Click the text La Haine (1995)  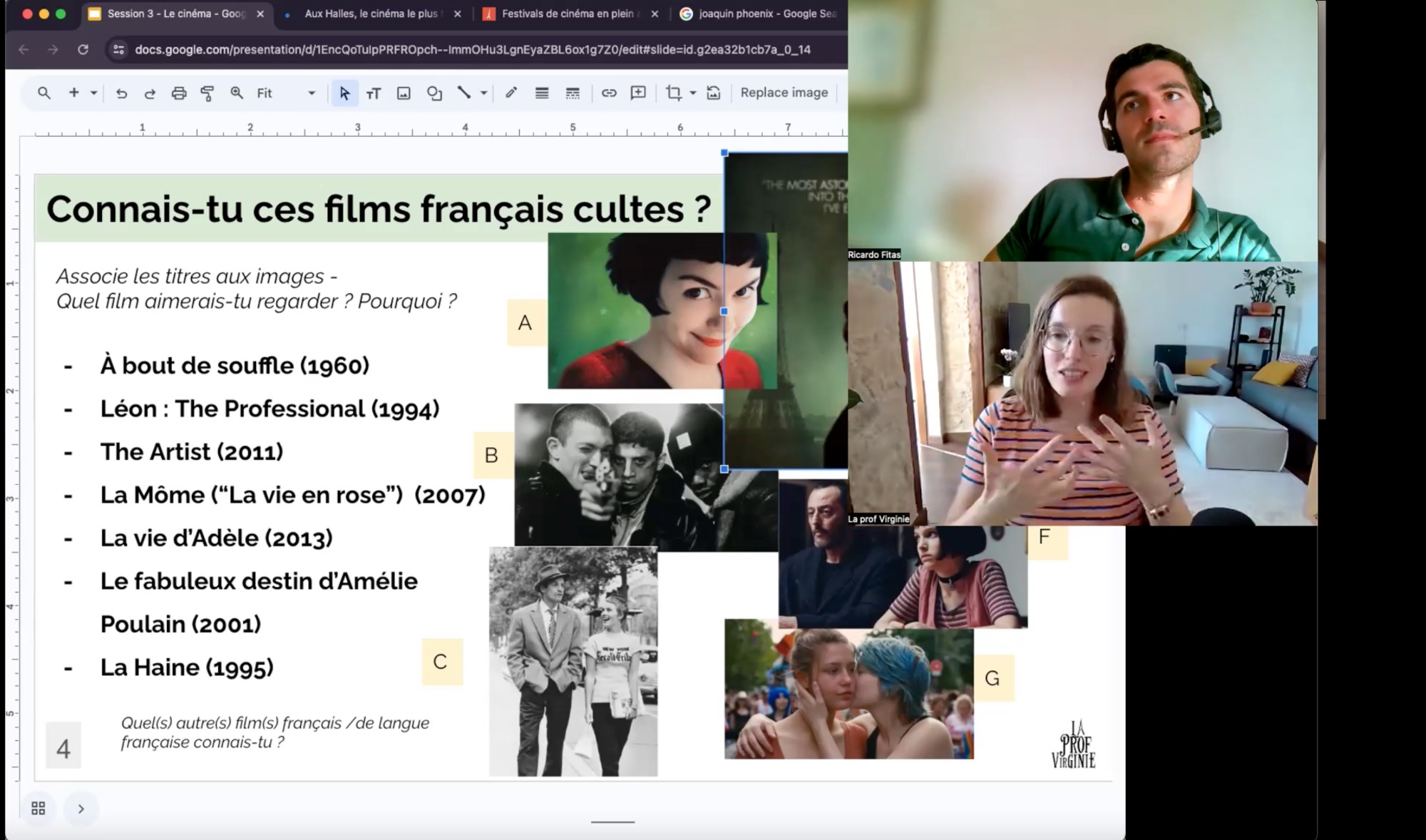tap(187, 667)
